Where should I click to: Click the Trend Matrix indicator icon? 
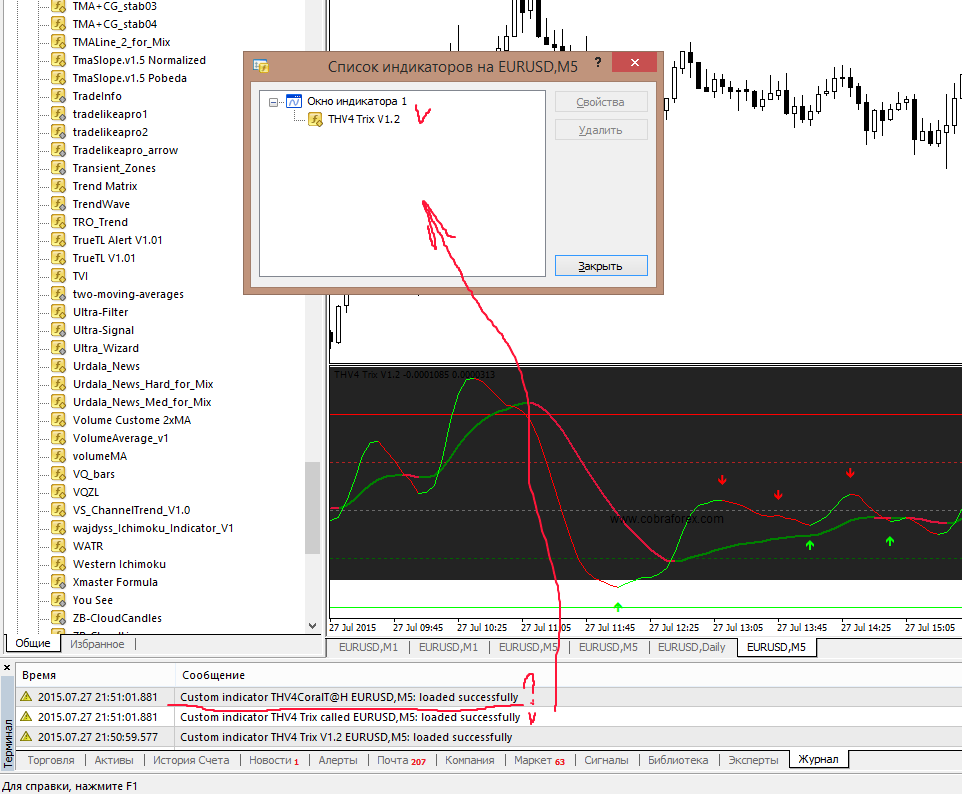(58, 185)
